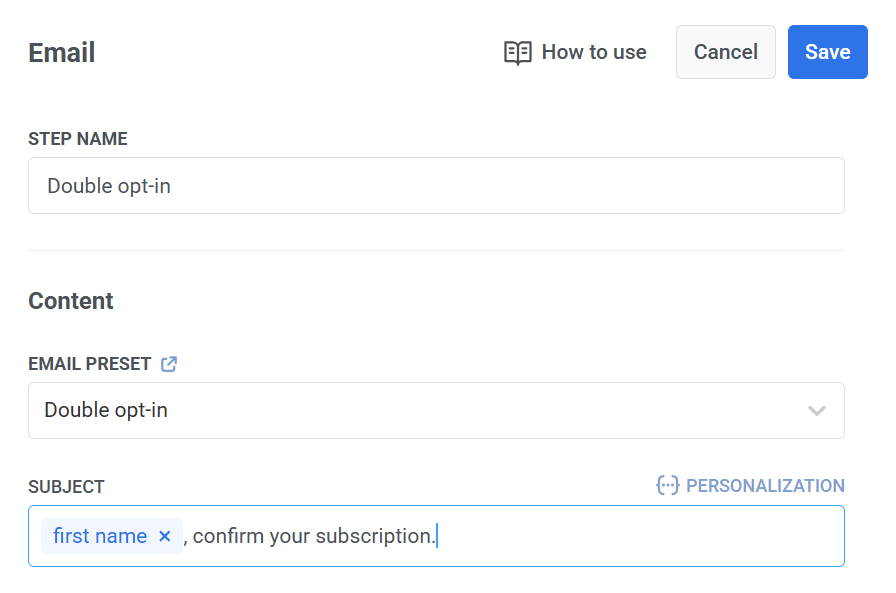Click the Email panel title
This screenshot has width=896, height=593.
62,53
